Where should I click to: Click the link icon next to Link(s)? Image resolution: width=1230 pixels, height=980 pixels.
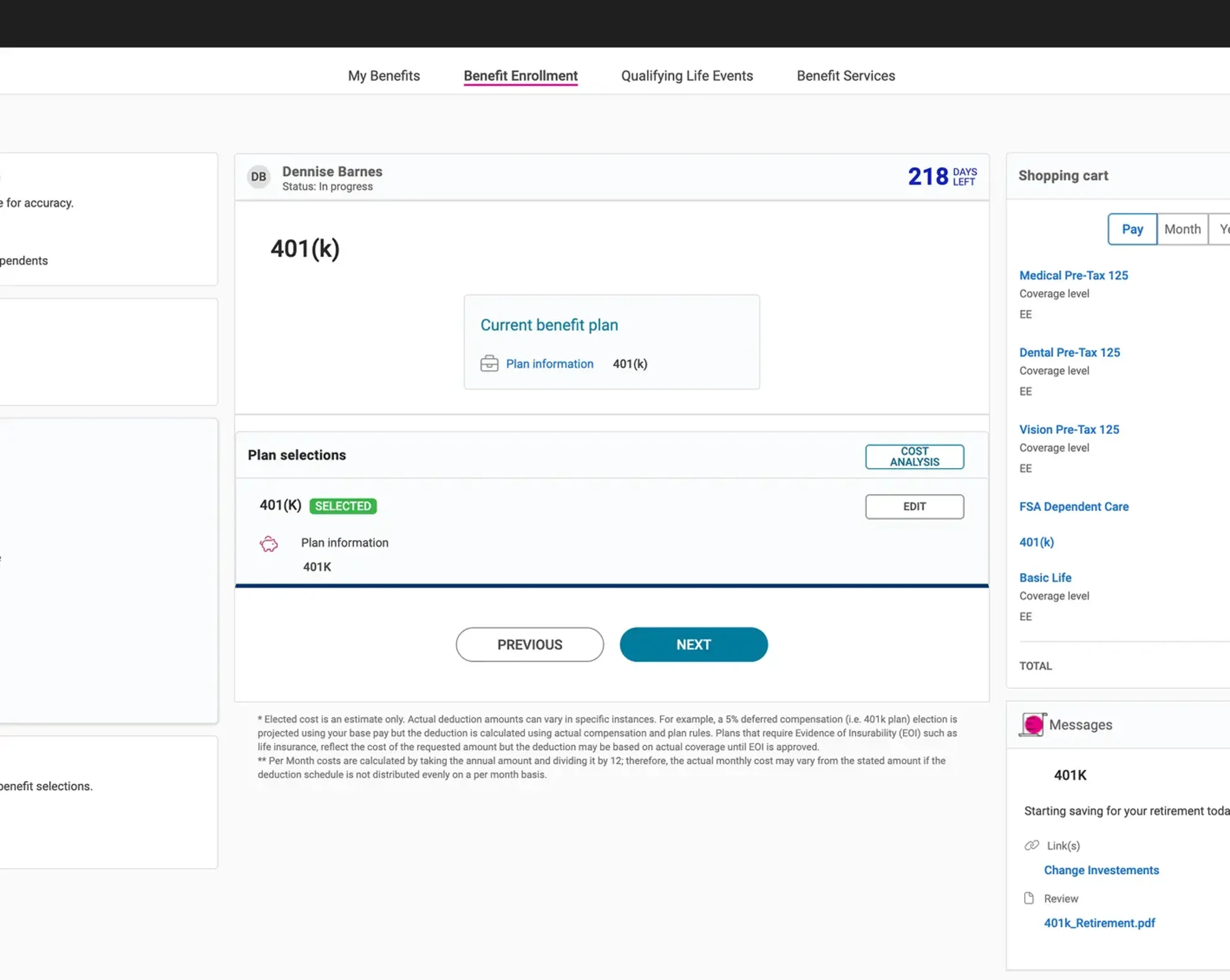point(1031,845)
